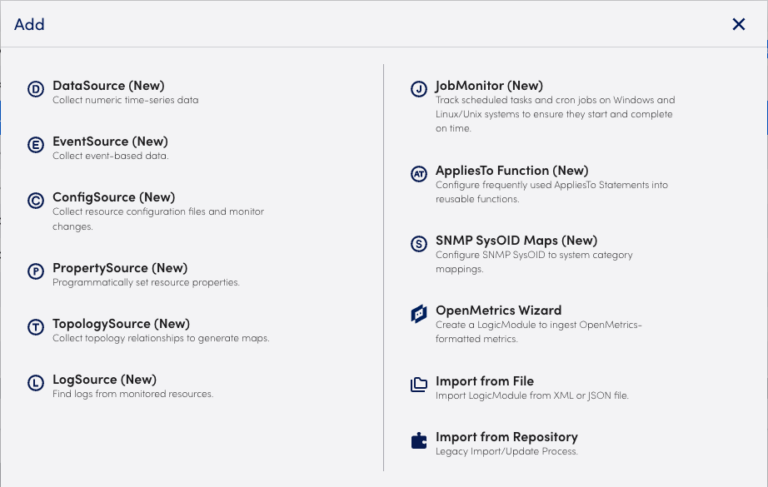The height and width of the screenshot is (487, 768).
Task: Click the OpenMetrics Wizard icon
Action: [419, 314]
